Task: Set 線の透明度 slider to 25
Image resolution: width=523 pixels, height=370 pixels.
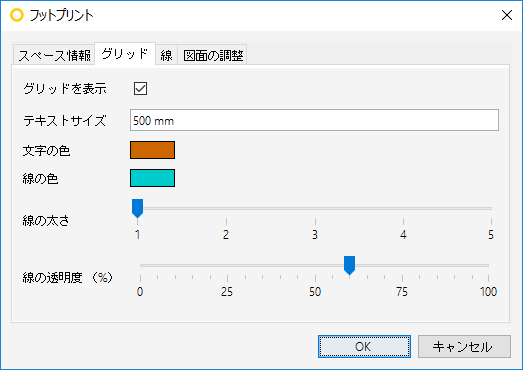Action: (x=227, y=266)
